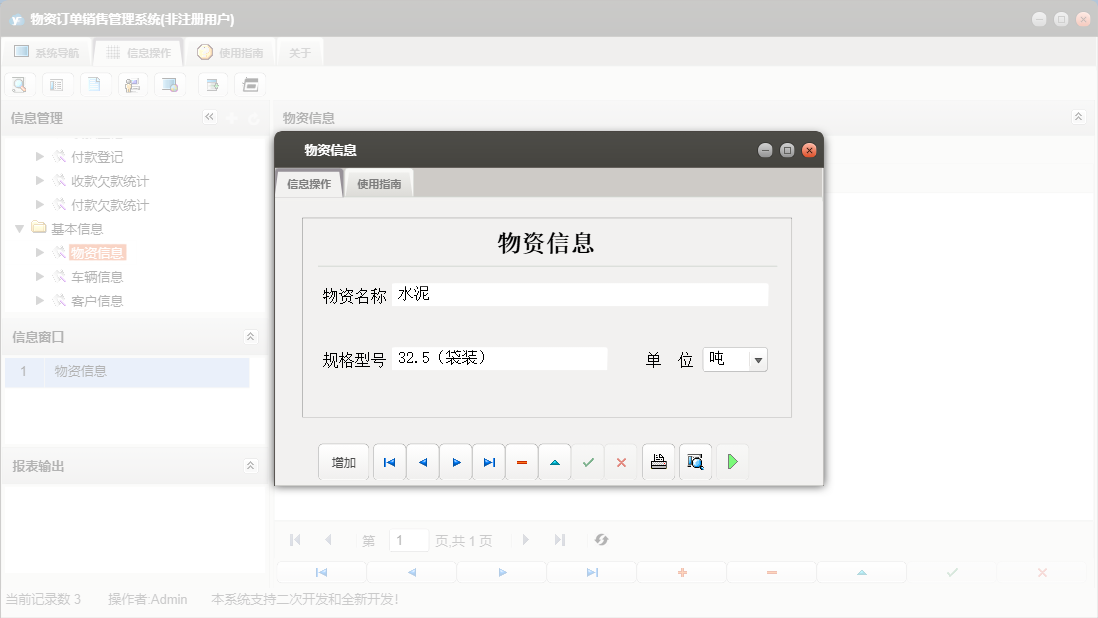
Task: Click the delete record minus icon in the dialog
Action: [521, 461]
